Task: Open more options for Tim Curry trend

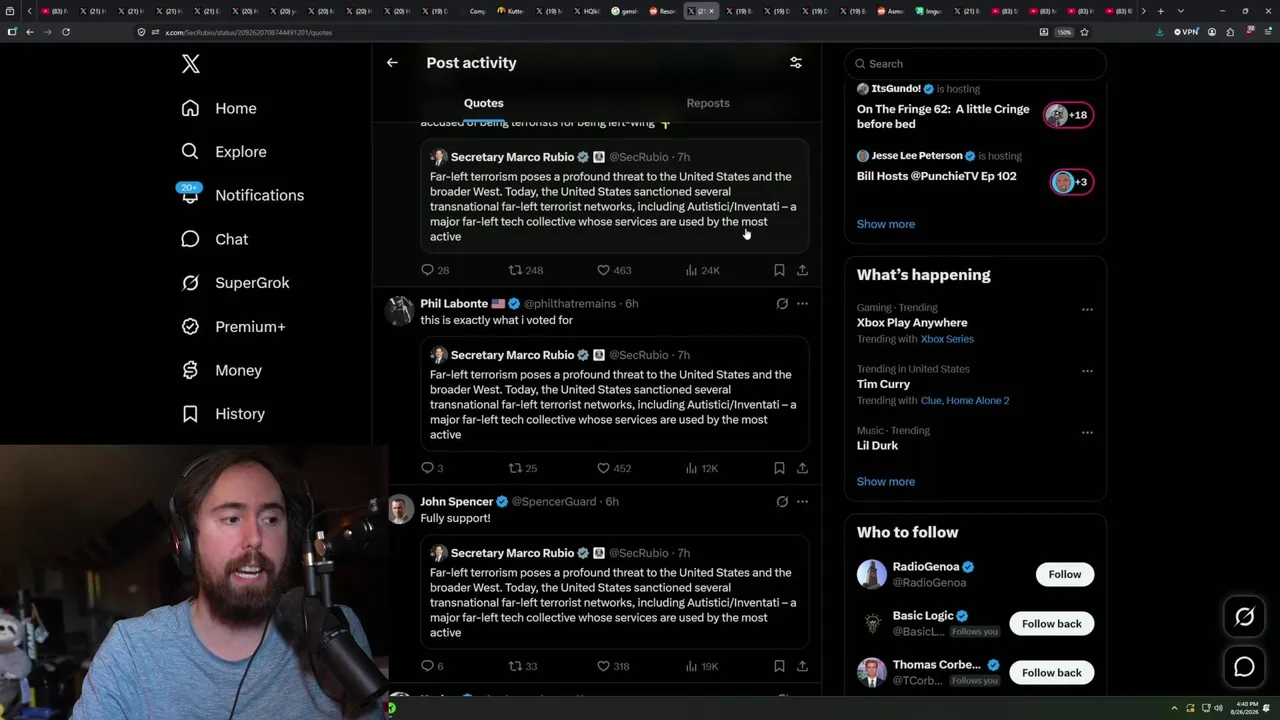Action: pos(1087,371)
